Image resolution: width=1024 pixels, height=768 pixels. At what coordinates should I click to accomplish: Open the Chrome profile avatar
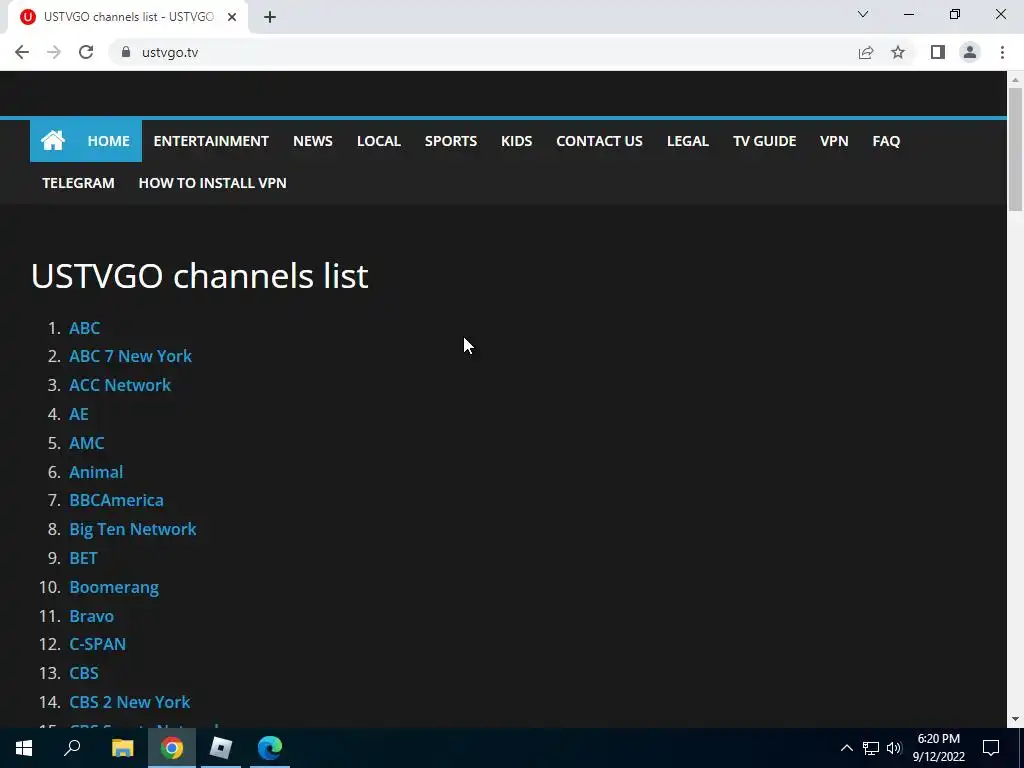tap(970, 52)
